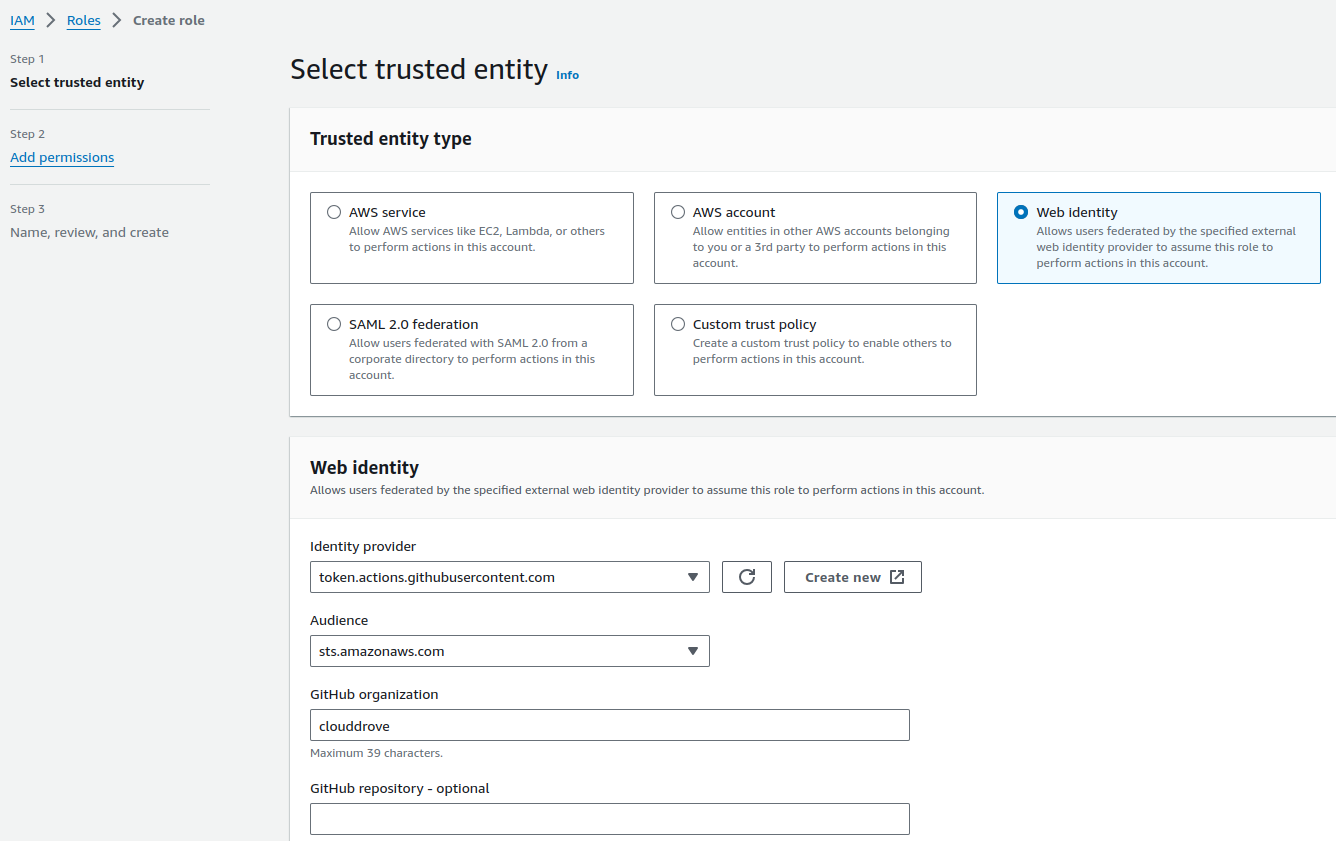The width and height of the screenshot is (1336, 841).
Task: Click the Info link beside the heading
Action: coord(567,75)
